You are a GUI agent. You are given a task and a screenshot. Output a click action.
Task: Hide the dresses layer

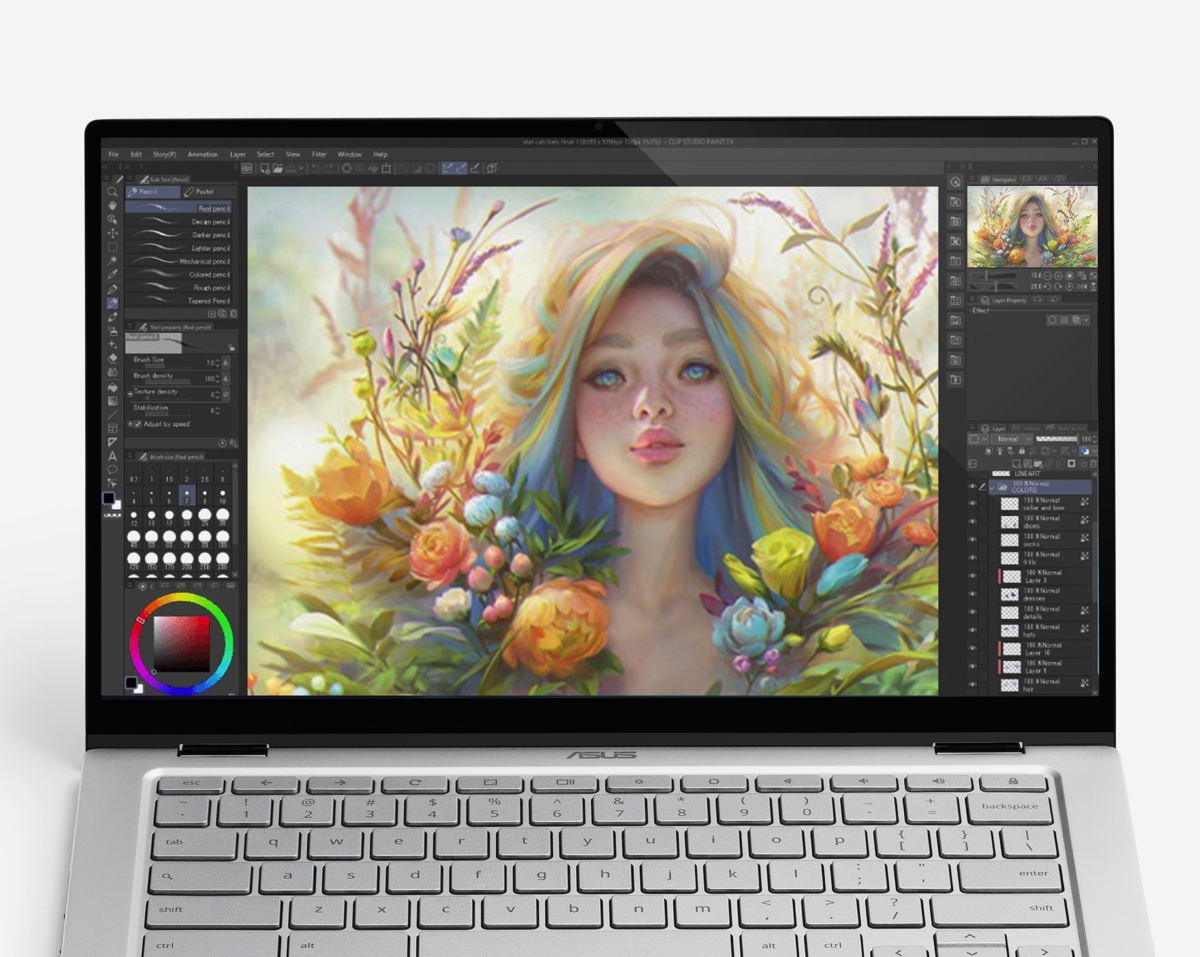click(x=972, y=594)
